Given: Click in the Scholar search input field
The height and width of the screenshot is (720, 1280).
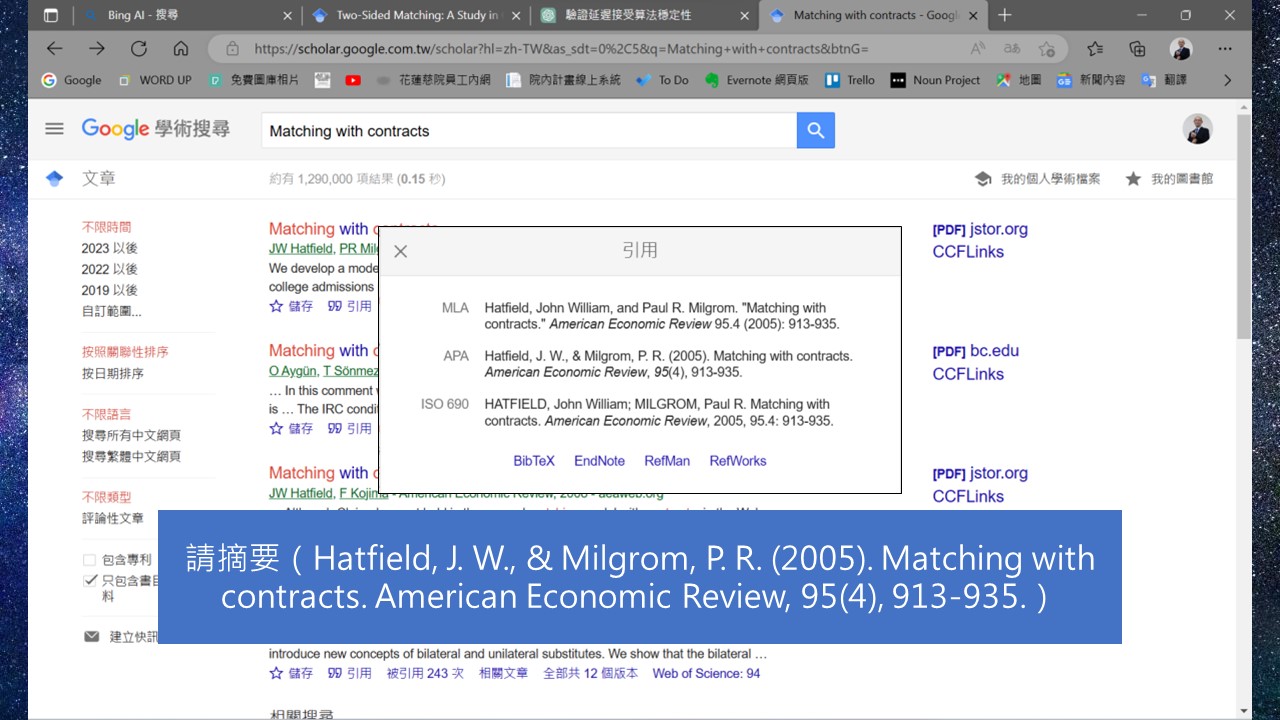Looking at the screenshot, I should point(528,131).
